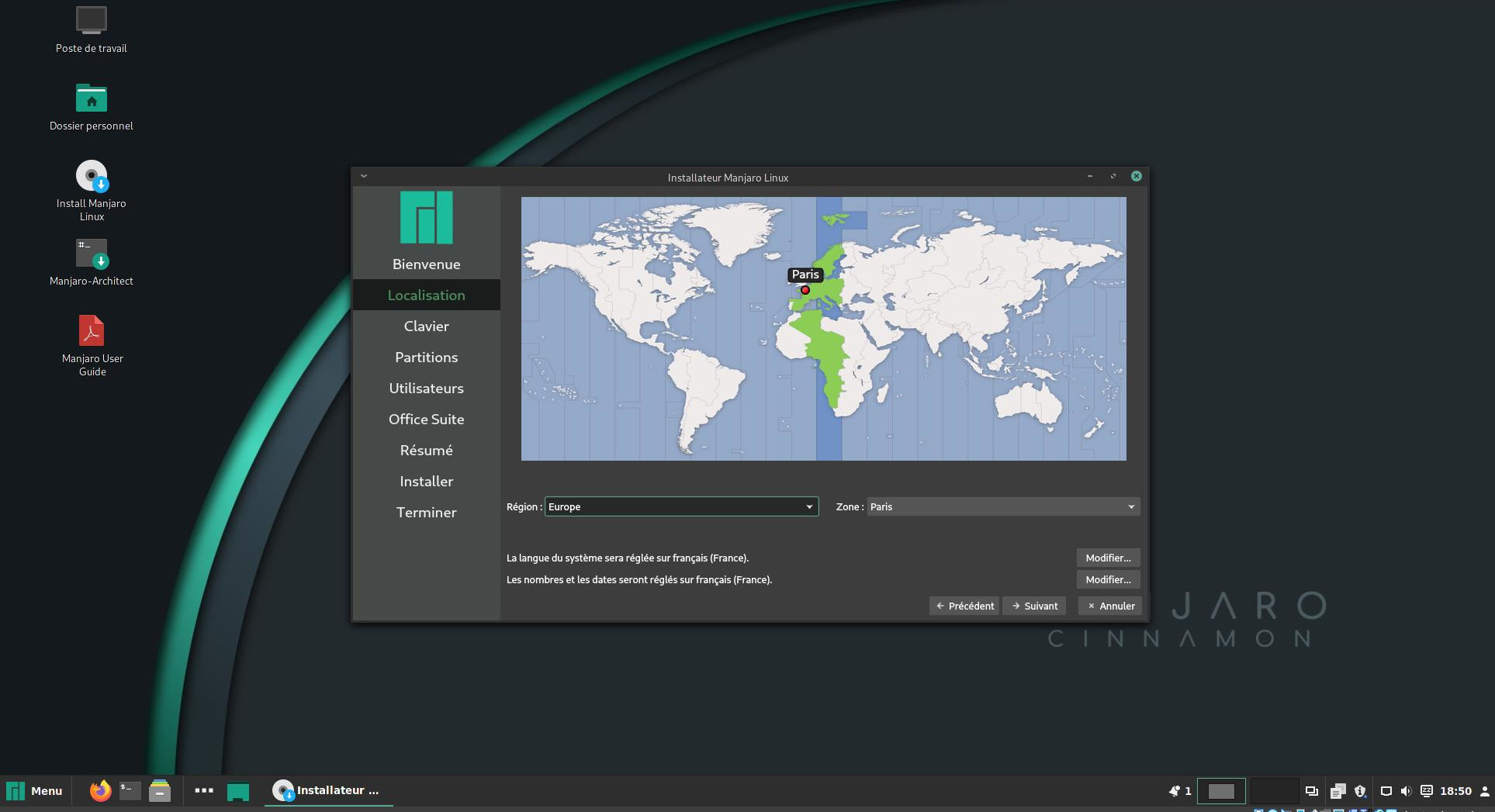Open the file manager from the taskbar

click(160, 791)
